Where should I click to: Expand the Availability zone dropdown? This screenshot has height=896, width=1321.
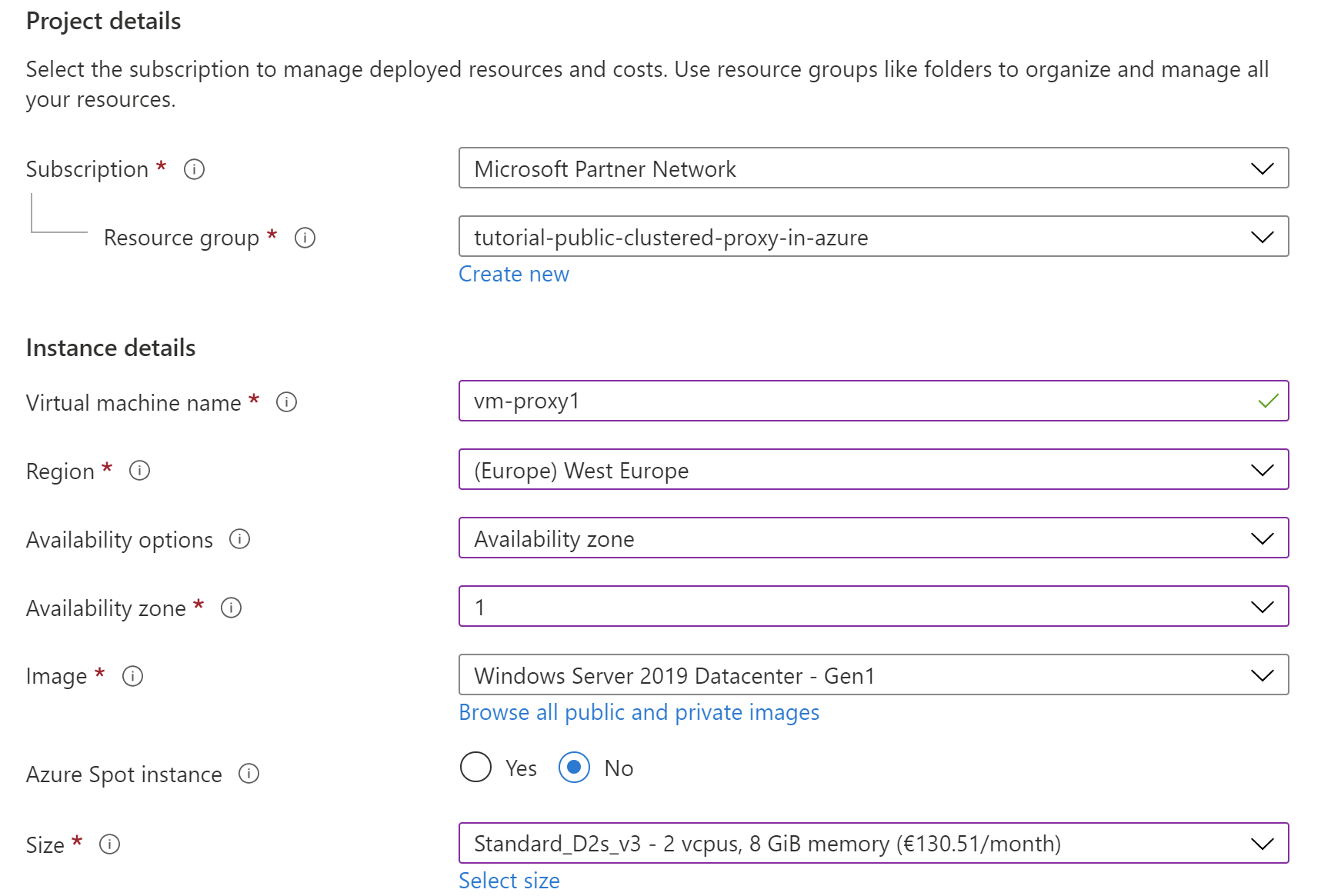point(1261,606)
